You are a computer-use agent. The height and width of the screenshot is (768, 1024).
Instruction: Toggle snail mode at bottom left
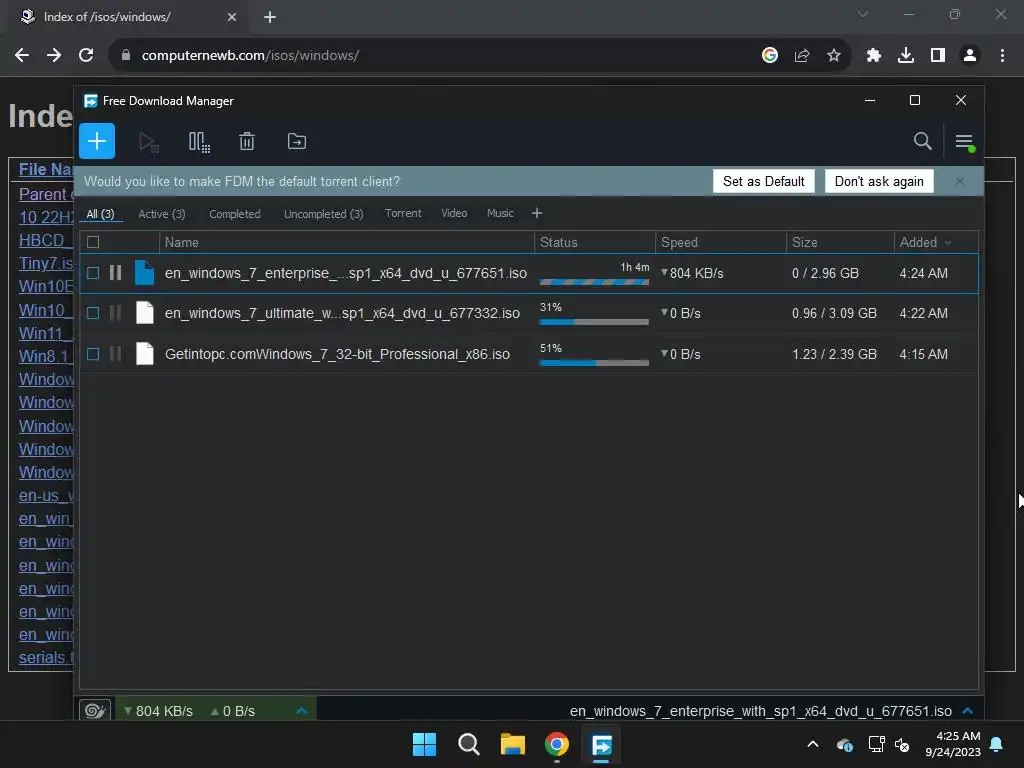coord(95,710)
